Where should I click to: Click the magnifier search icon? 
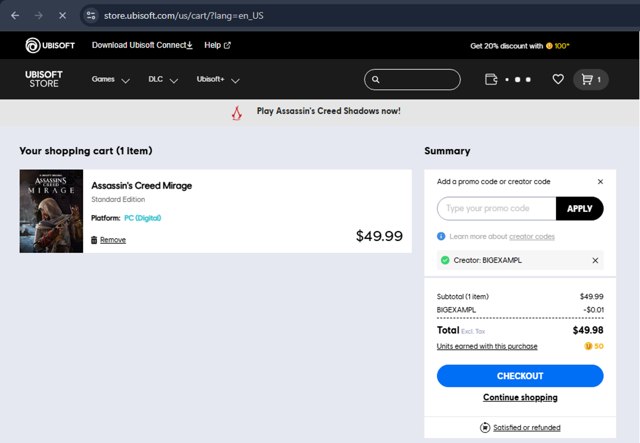(x=376, y=80)
